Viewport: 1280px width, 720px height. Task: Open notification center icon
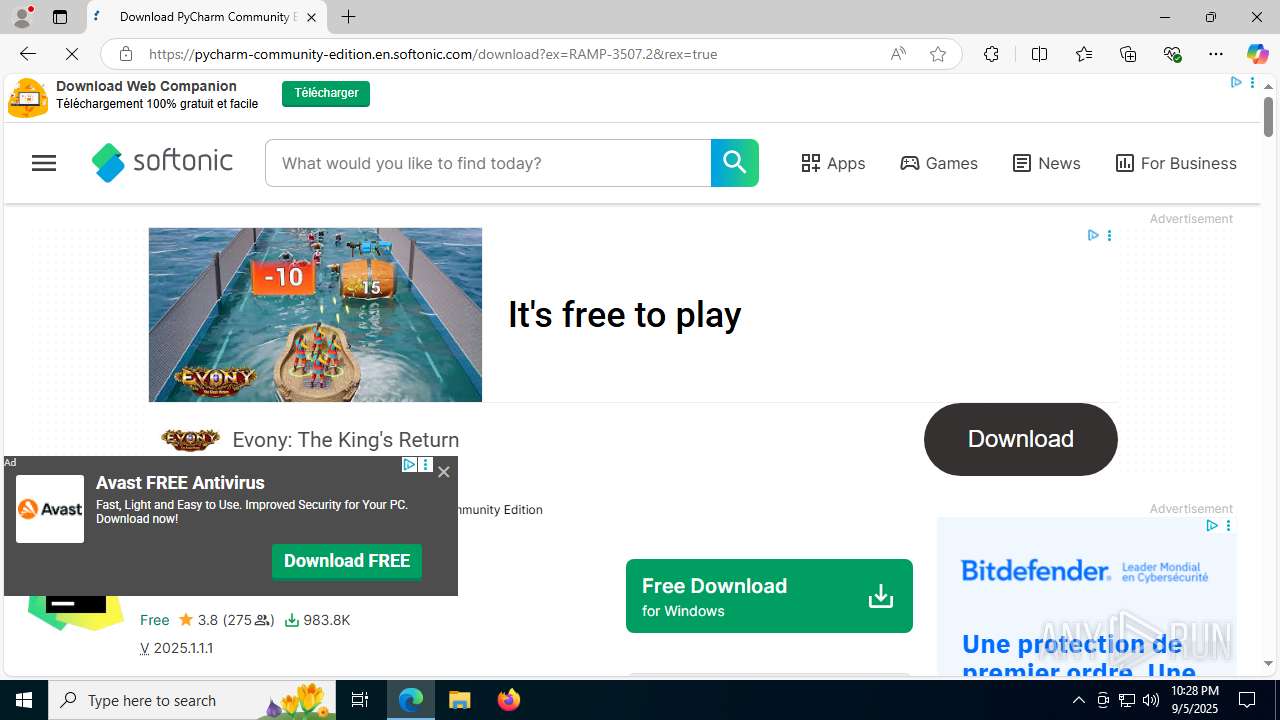click(x=1248, y=700)
